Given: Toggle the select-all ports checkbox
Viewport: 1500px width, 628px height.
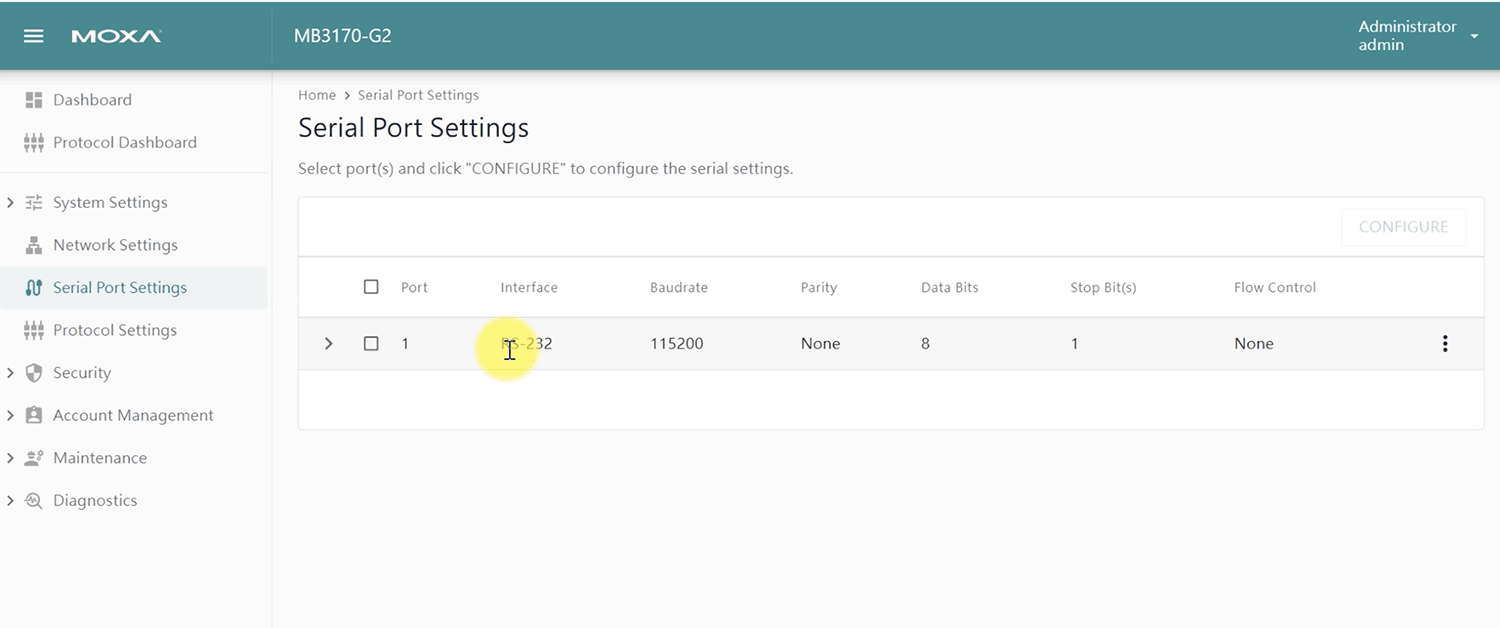Looking at the screenshot, I should pos(371,287).
